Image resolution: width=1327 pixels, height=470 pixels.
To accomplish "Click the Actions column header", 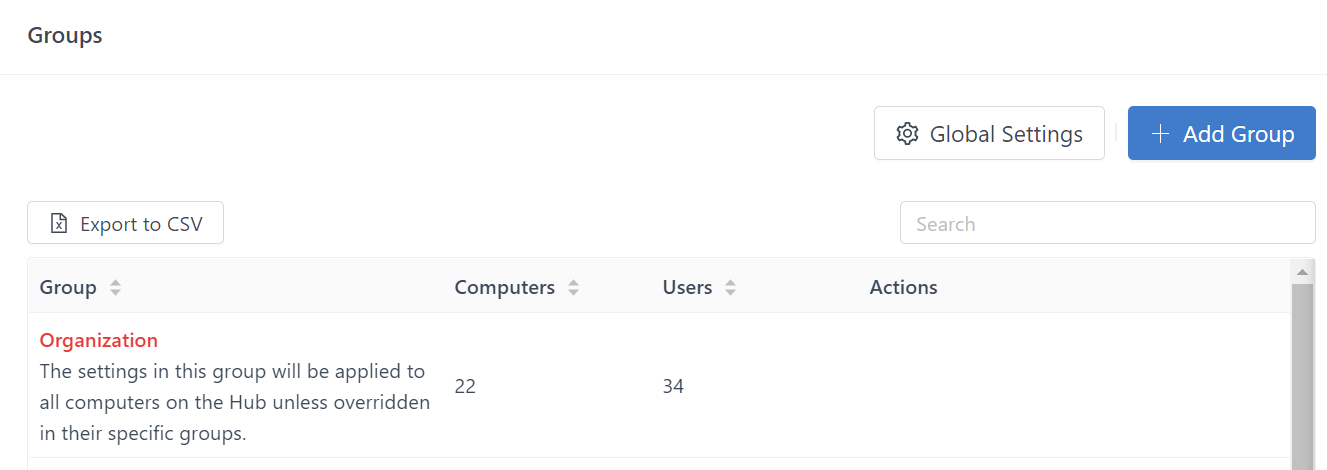I will pos(903,288).
